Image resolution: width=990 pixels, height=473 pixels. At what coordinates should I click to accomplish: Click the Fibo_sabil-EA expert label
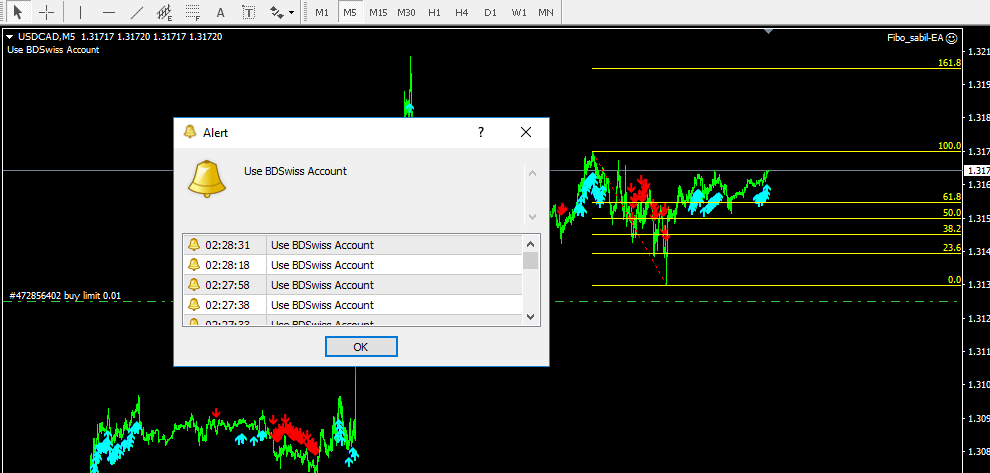[915, 38]
